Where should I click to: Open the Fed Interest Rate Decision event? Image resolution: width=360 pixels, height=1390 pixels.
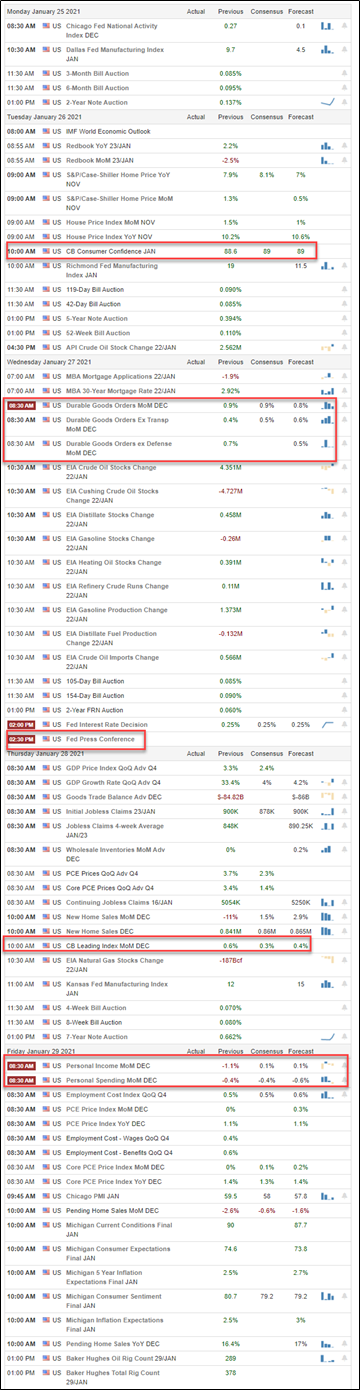107,724
